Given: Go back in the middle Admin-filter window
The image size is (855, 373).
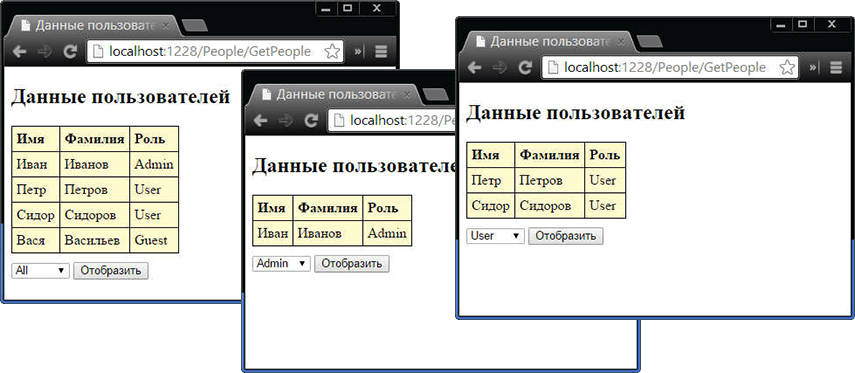Looking at the screenshot, I should pyautogui.click(x=260, y=121).
